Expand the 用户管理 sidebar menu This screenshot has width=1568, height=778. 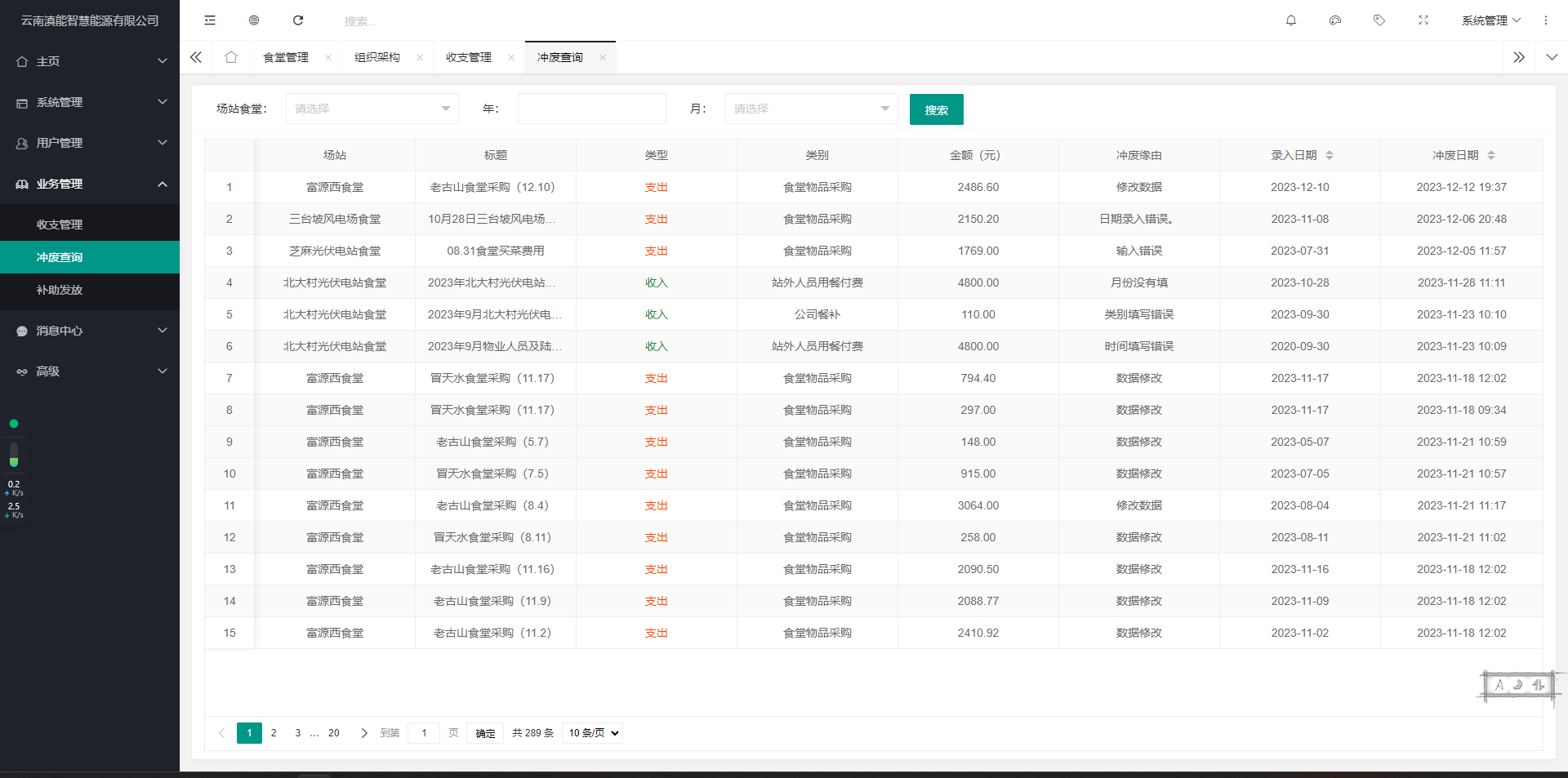(x=90, y=143)
